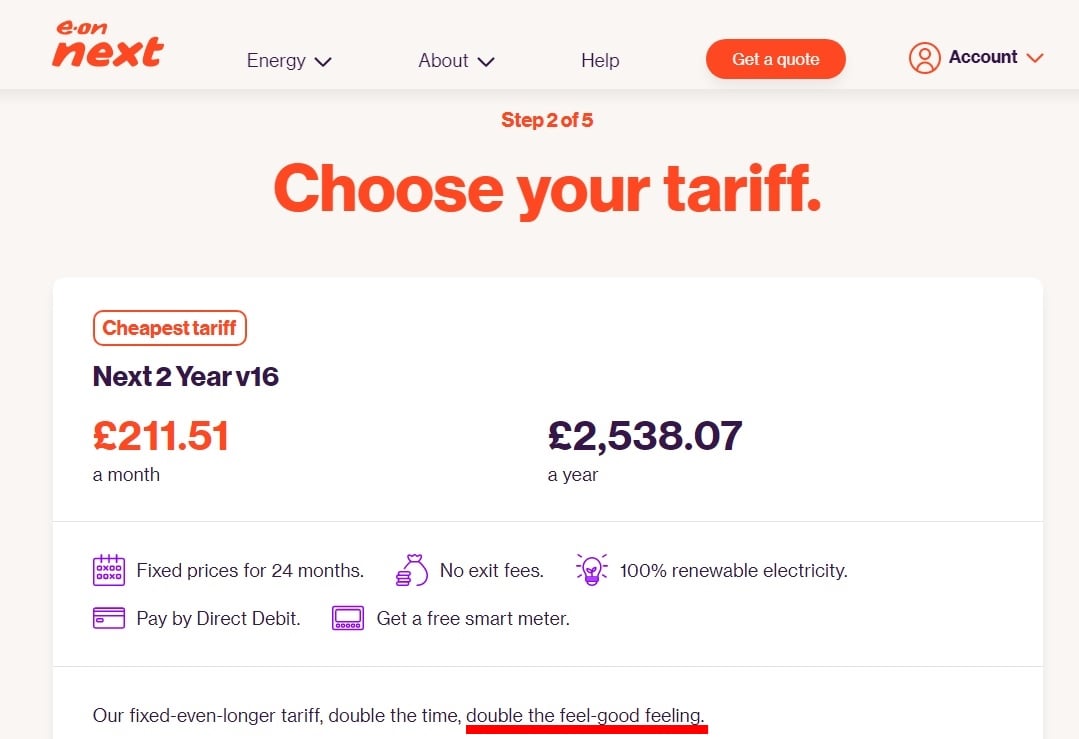Viewport: 1079px width, 739px height.
Task: Click the underlined double the feel-good feeling text
Action: (585, 716)
